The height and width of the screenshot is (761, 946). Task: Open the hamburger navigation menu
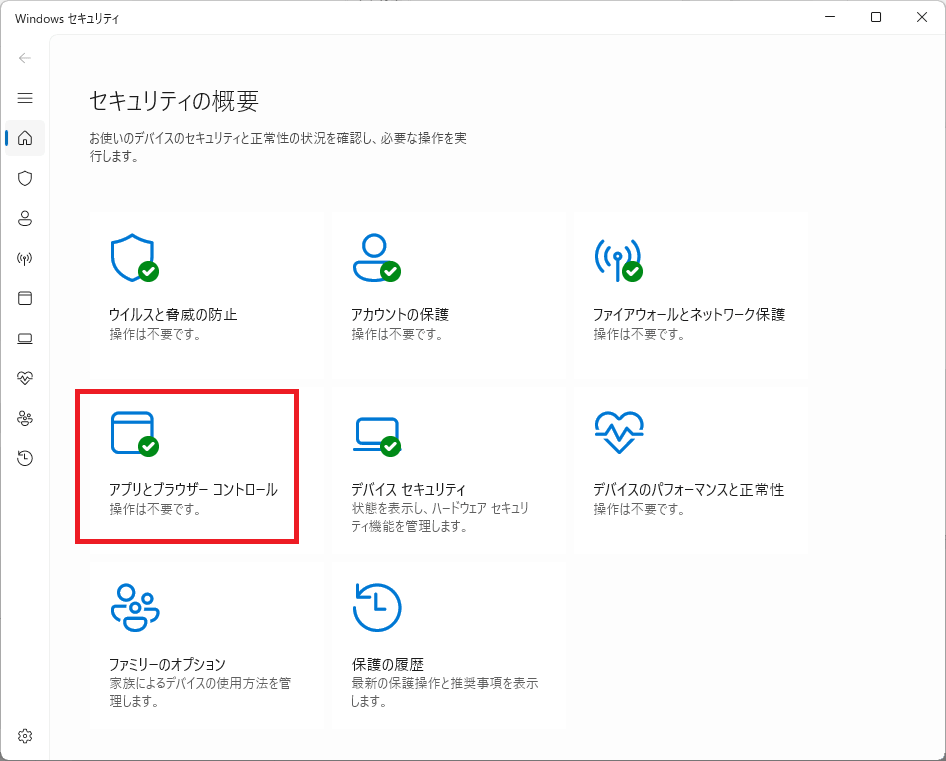25,98
